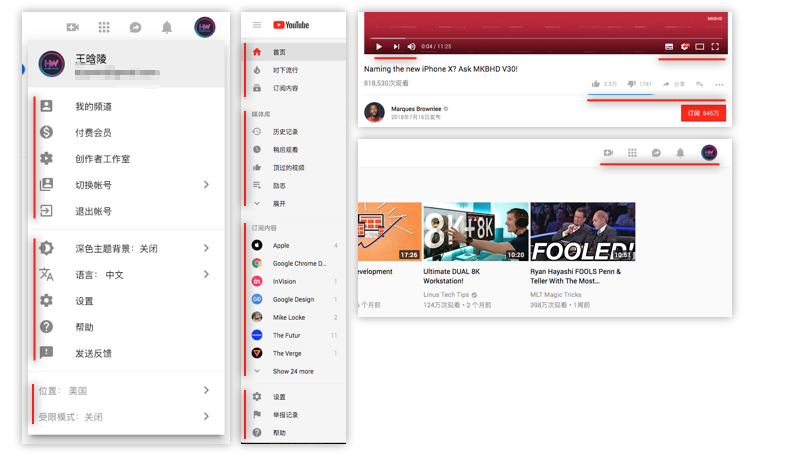Screen dimensions: 791x458
Task: Click notification bell above video thumbnails
Action: coord(680,152)
